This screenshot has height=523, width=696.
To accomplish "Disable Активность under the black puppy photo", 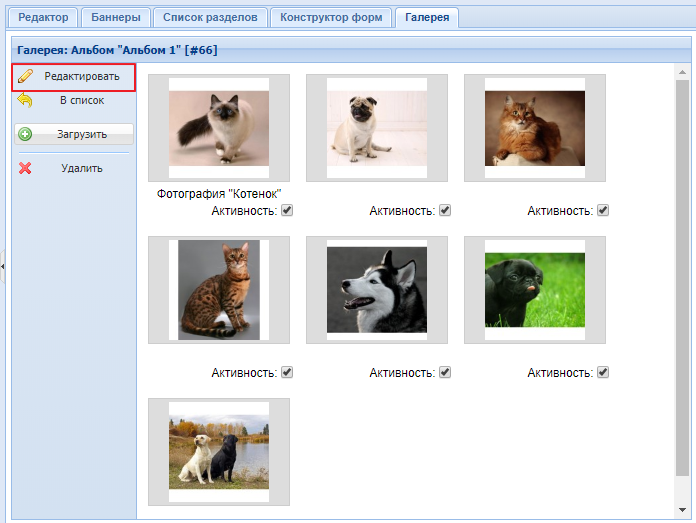I will (603, 373).
